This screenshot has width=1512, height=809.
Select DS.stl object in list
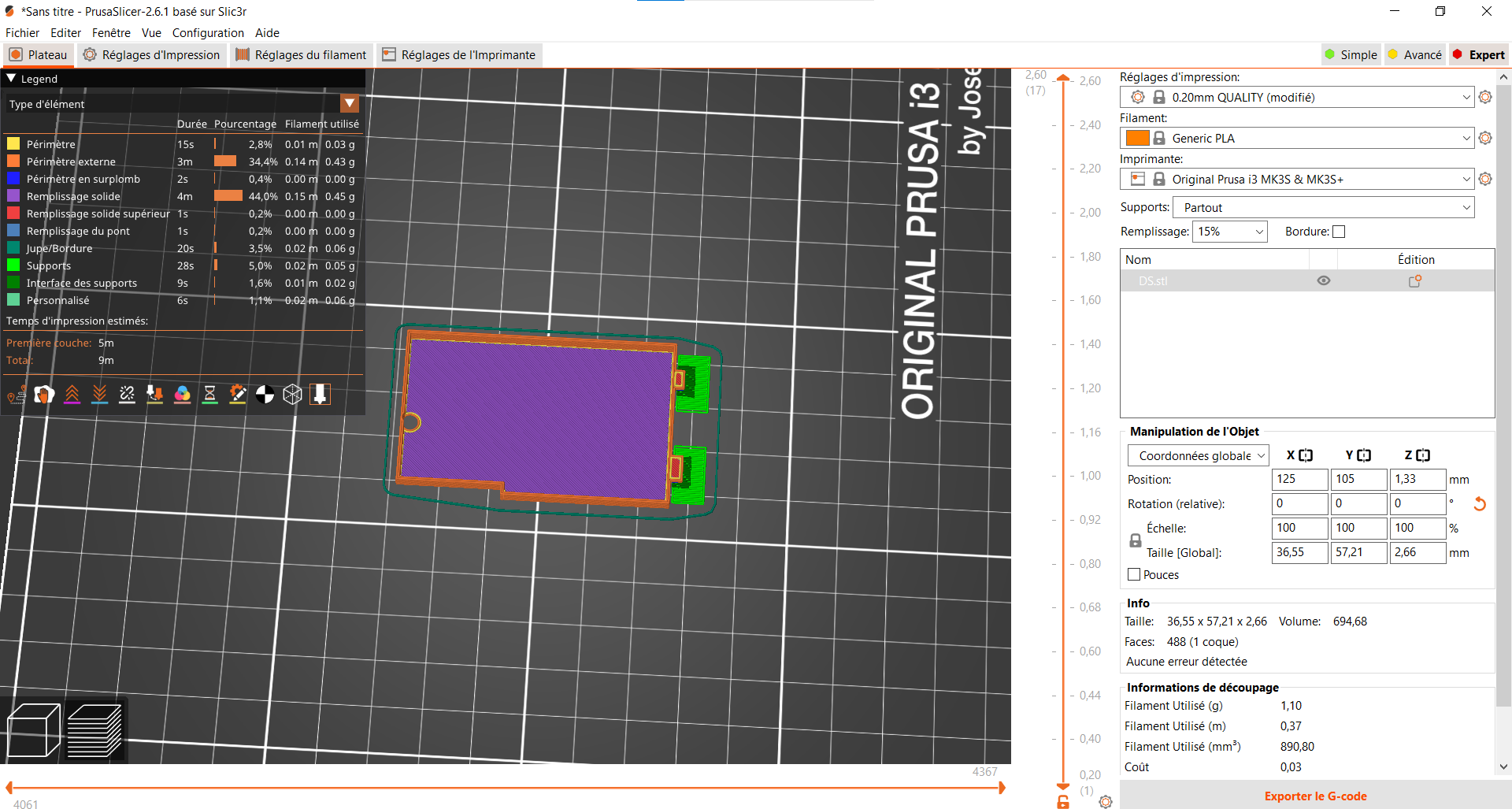click(1153, 281)
